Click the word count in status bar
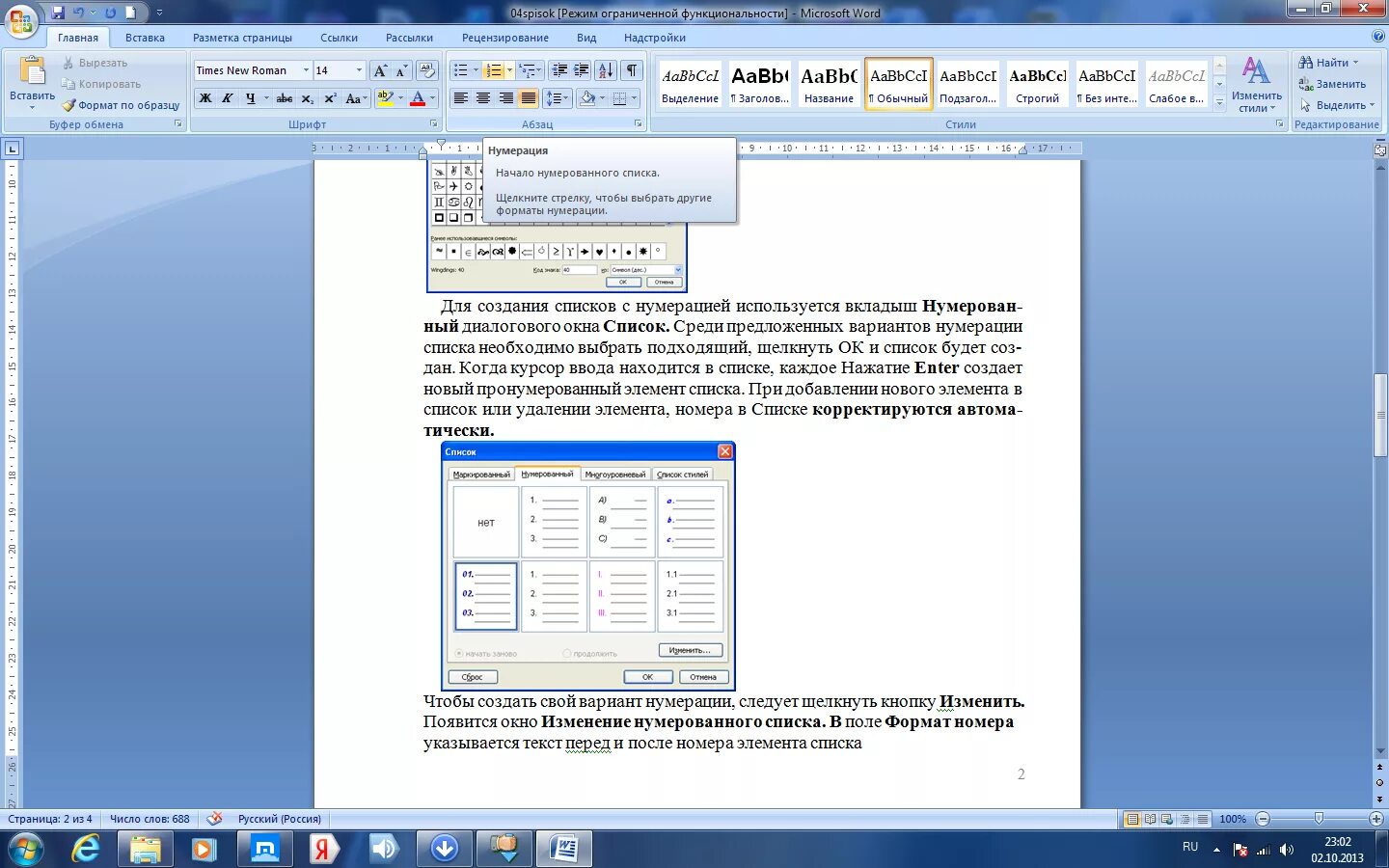Image resolution: width=1389 pixels, height=868 pixels. click(x=150, y=819)
